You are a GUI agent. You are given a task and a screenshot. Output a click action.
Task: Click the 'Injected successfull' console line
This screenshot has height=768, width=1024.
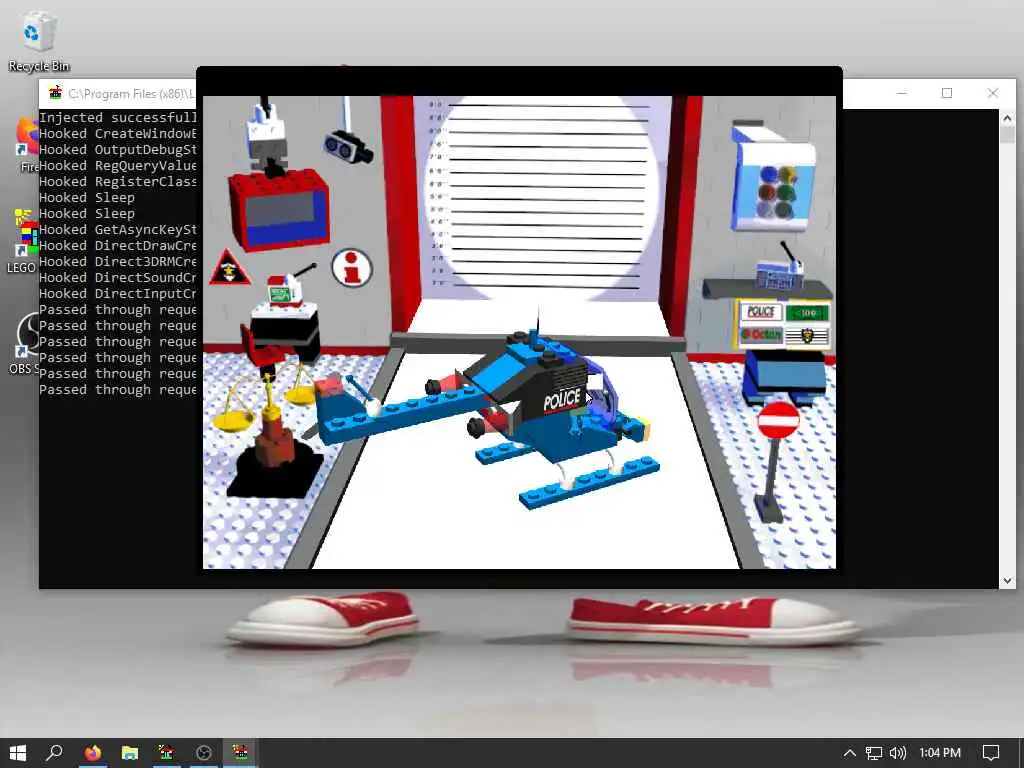point(118,118)
